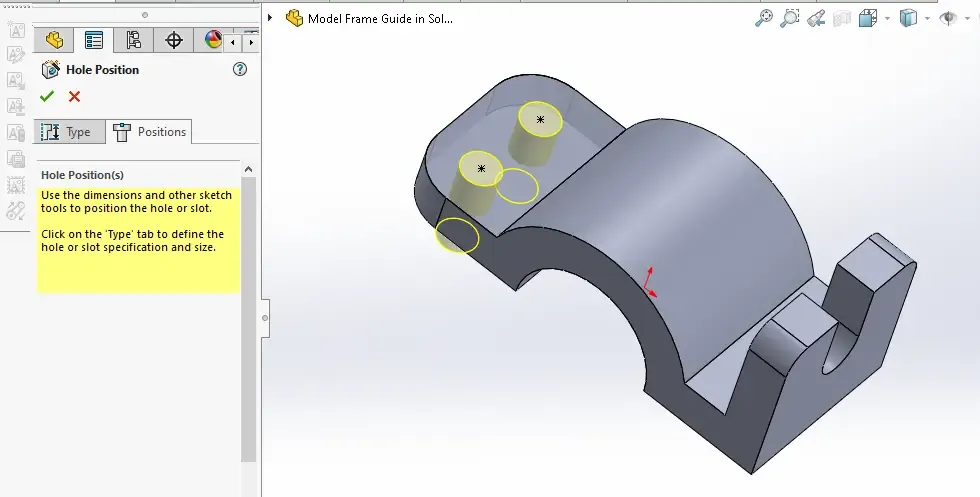Expand the View Orientation dropdown arrow

(x=887, y=19)
